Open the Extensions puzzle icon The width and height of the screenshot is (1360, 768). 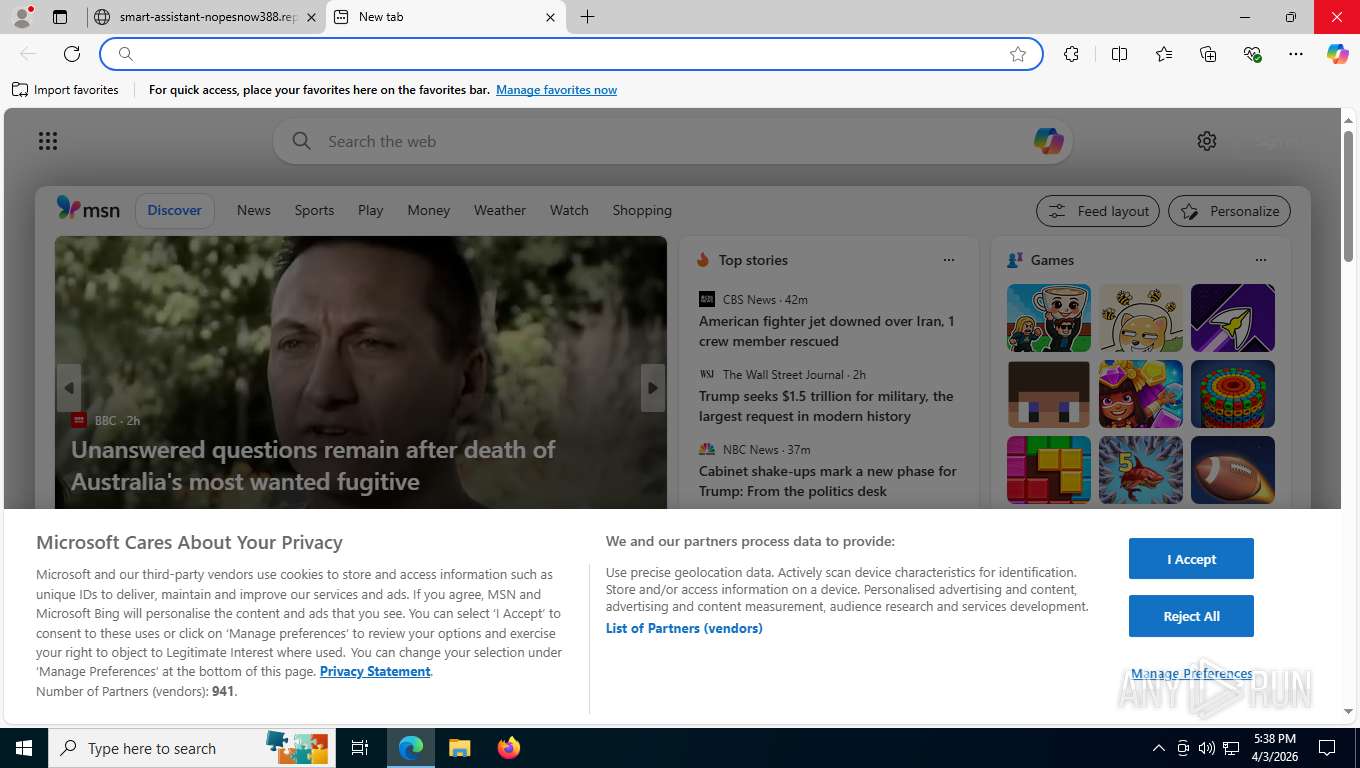[x=1071, y=54]
